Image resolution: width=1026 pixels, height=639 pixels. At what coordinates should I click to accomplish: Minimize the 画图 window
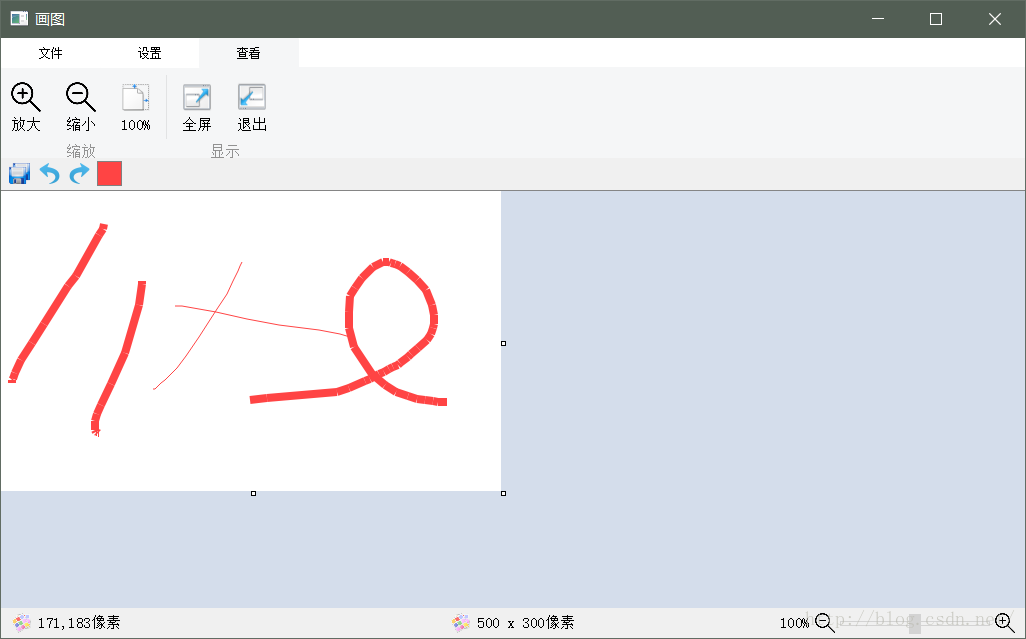coord(878,19)
